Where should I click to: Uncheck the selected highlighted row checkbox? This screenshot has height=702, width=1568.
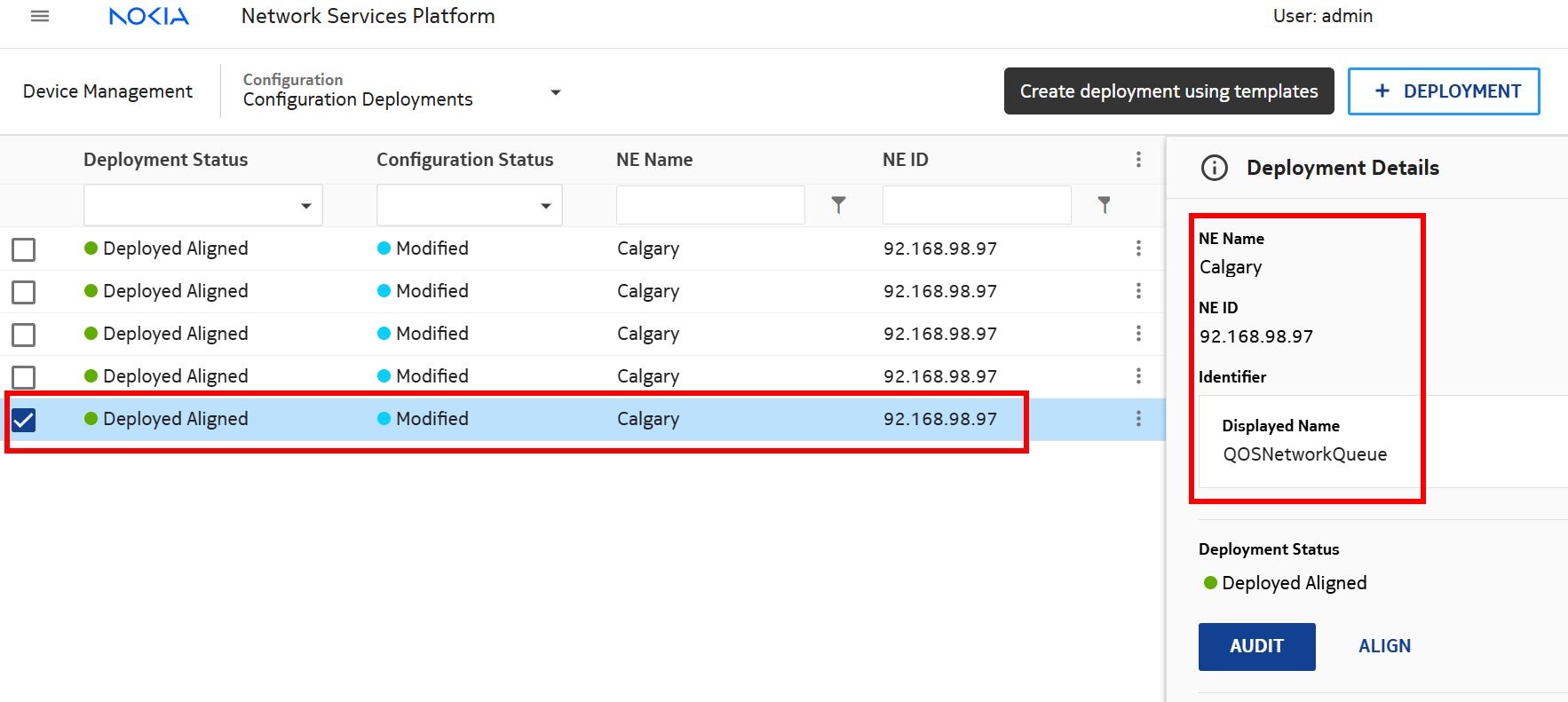[x=24, y=420]
